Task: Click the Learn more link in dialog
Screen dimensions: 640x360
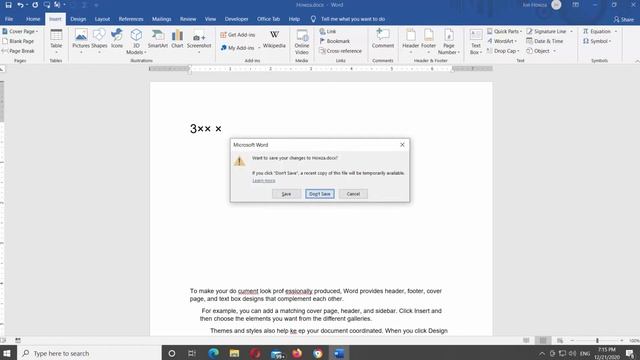Action: [x=264, y=180]
